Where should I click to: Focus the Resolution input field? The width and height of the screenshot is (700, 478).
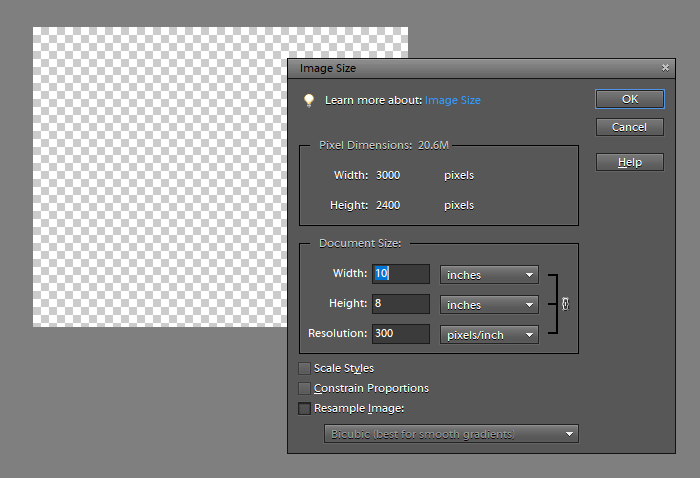[401, 334]
